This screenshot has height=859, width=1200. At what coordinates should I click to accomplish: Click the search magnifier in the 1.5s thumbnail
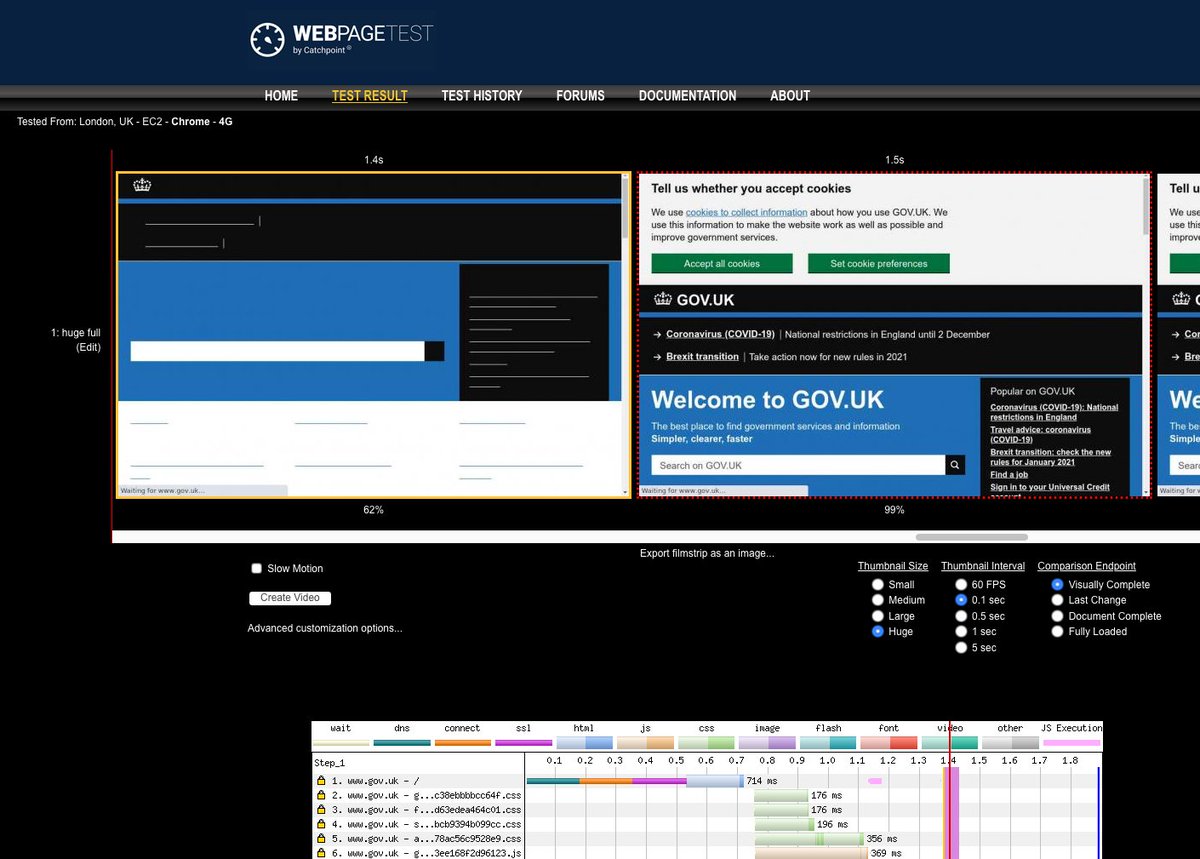click(x=955, y=465)
